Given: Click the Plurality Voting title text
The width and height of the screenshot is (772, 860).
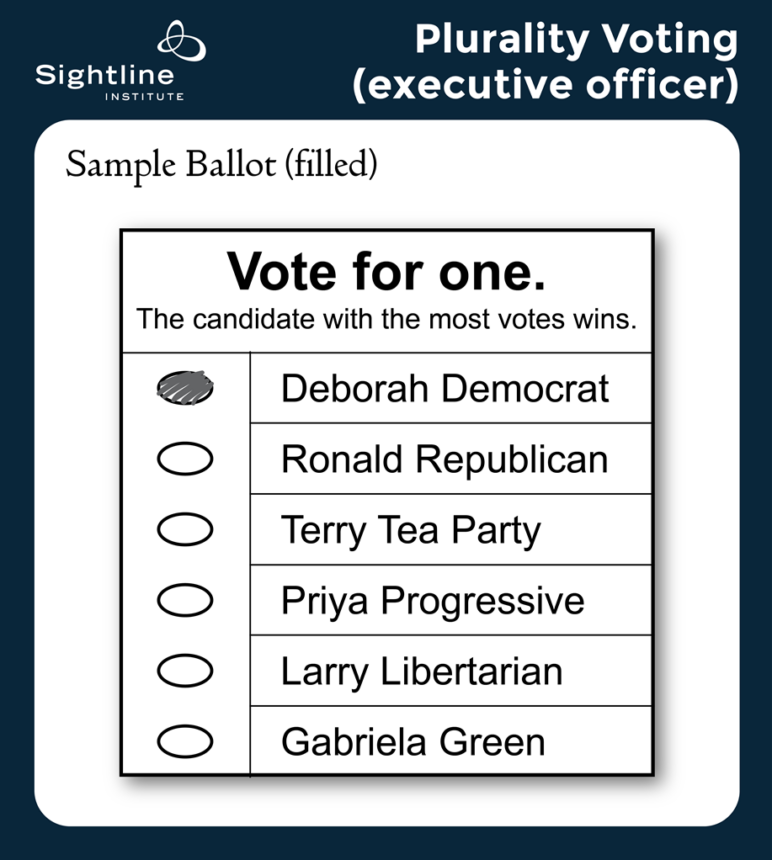Looking at the screenshot, I should [576, 40].
